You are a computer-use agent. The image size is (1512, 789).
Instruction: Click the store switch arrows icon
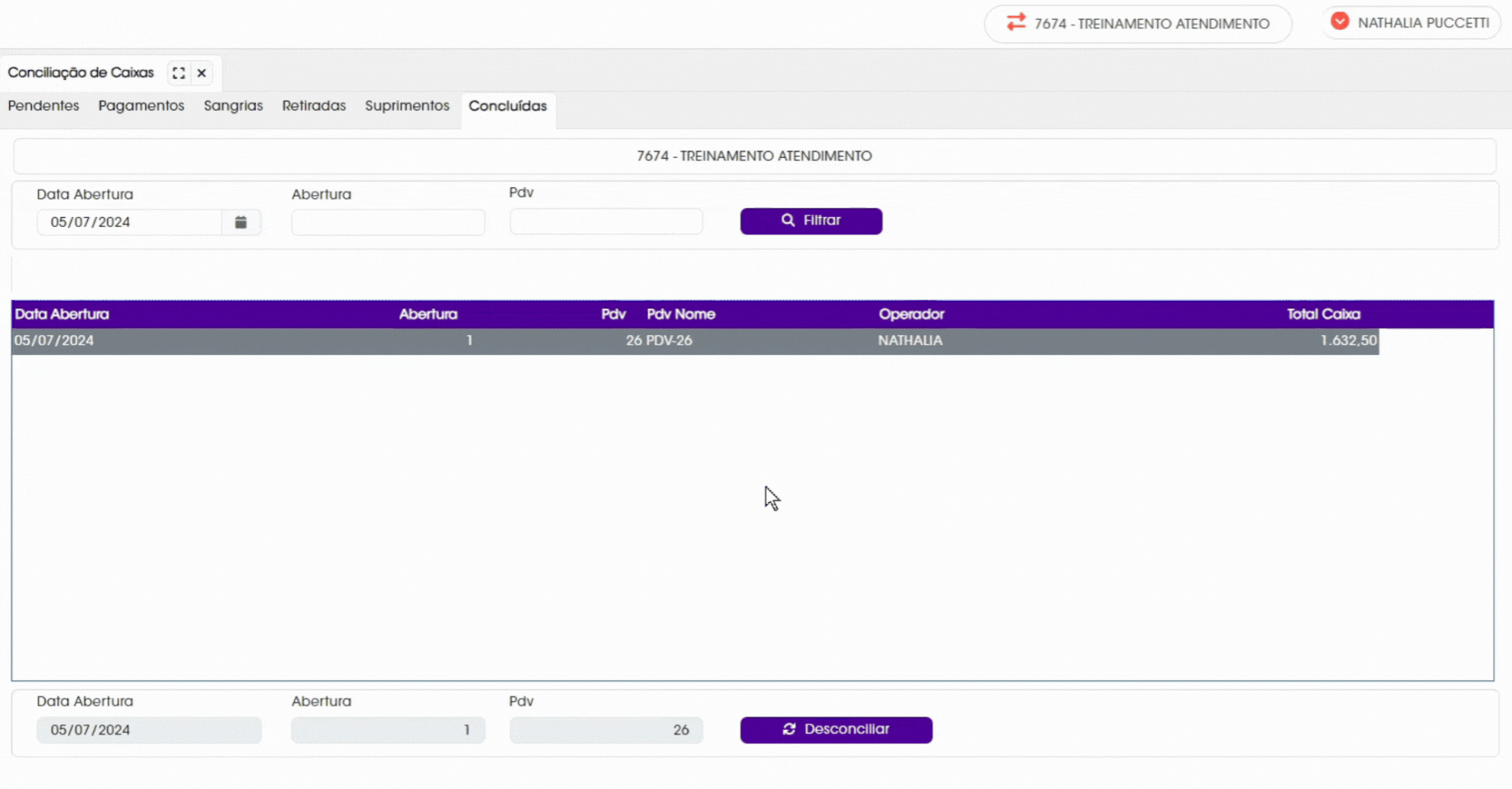pos(1016,22)
